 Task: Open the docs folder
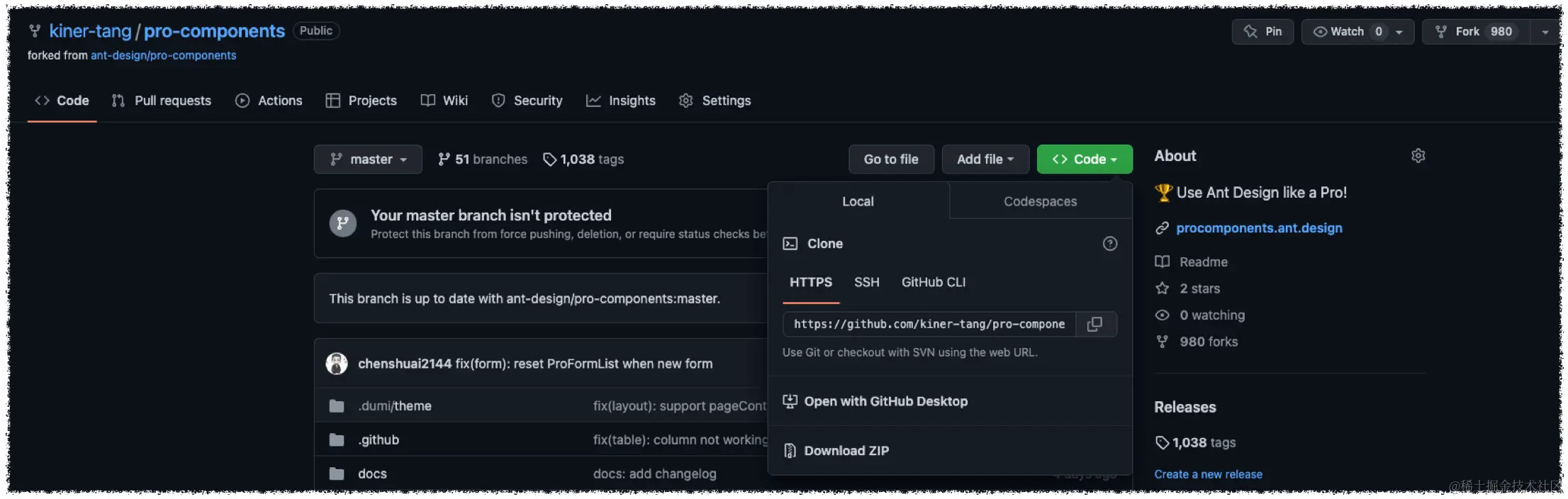pyautogui.click(x=372, y=473)
